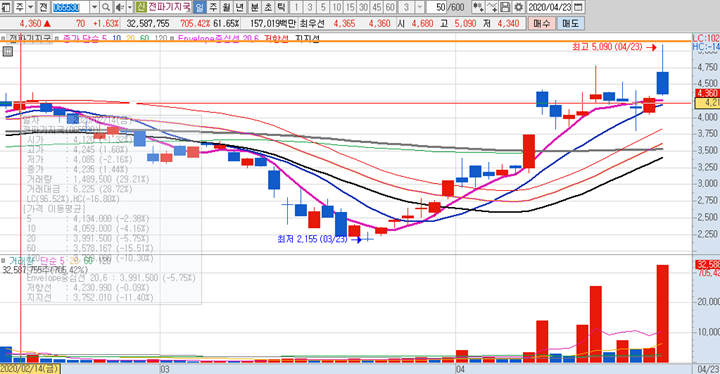The image size is (720, 374).
Task: Click the current price tag 4,360 on axis
Action: [x=707, y=93]
